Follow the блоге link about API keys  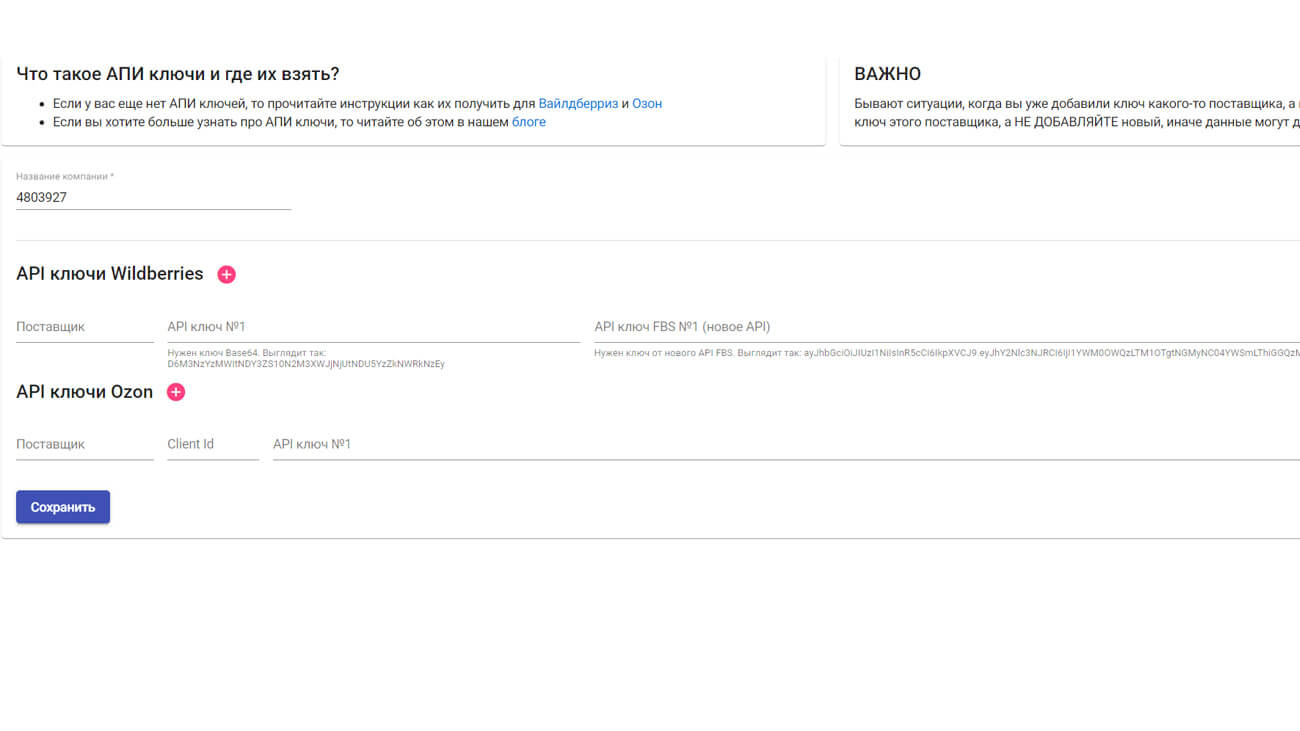pos(529,122)
